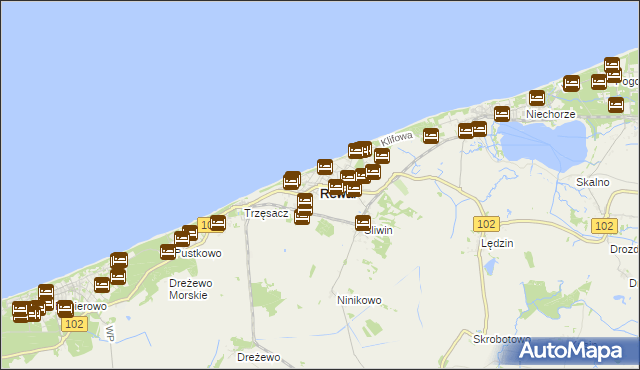
Task: Open the topmost hotel marker near Pogorzelica
Action: tap(612, 65)
